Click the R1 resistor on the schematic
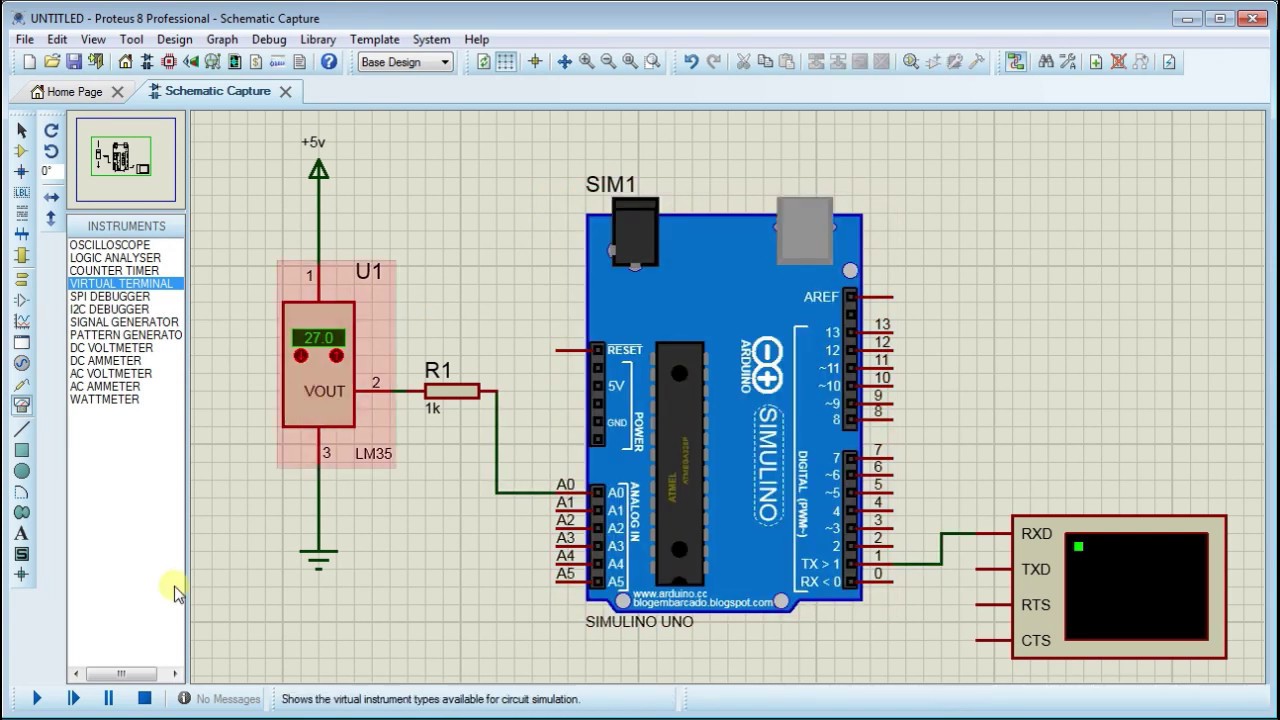This screenshot has height=720, width=1280. tap(452, 391)
